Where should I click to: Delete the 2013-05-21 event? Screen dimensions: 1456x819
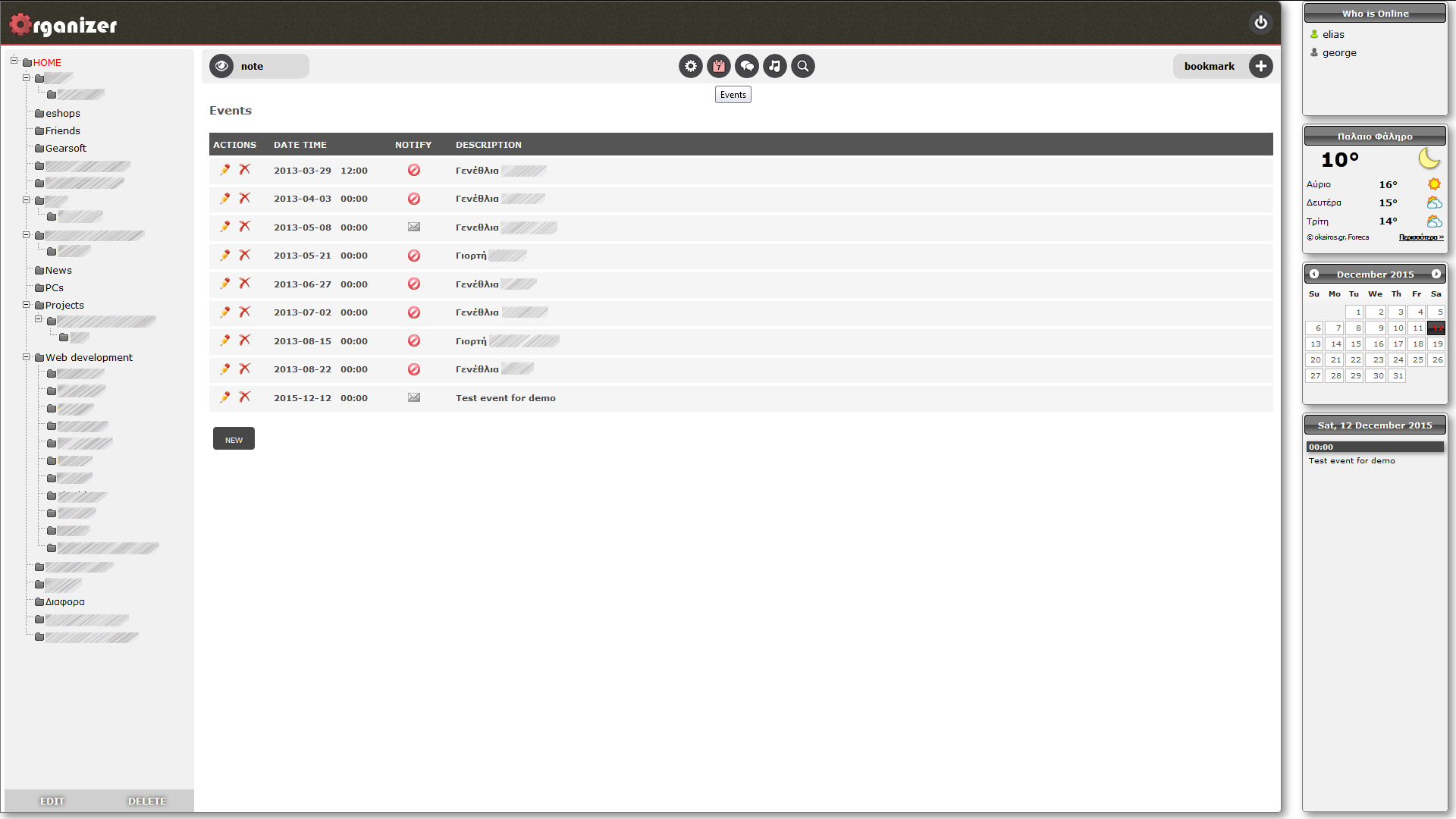tap(244, 255)
